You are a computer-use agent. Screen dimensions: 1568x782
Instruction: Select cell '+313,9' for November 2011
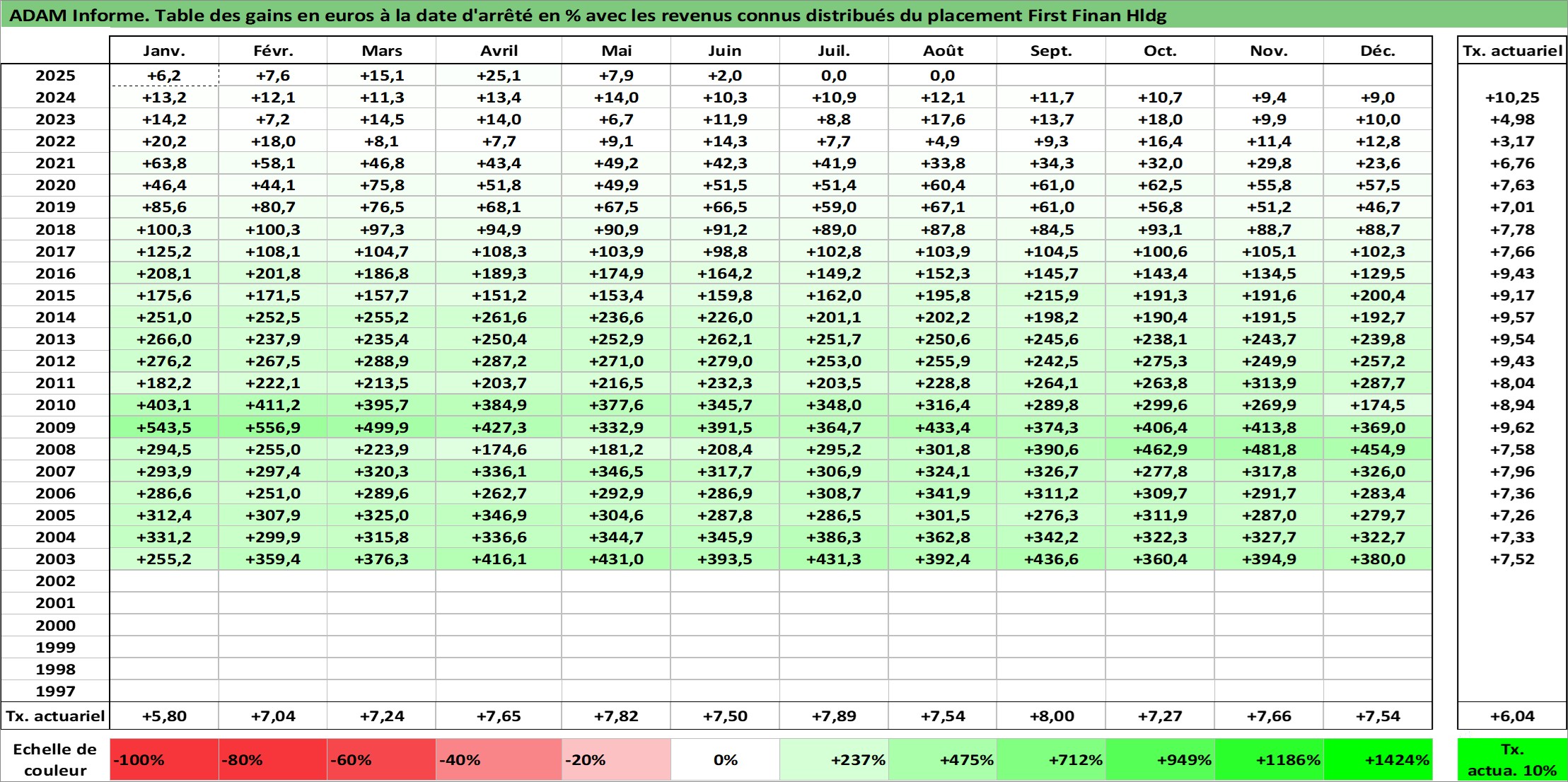1269,383
